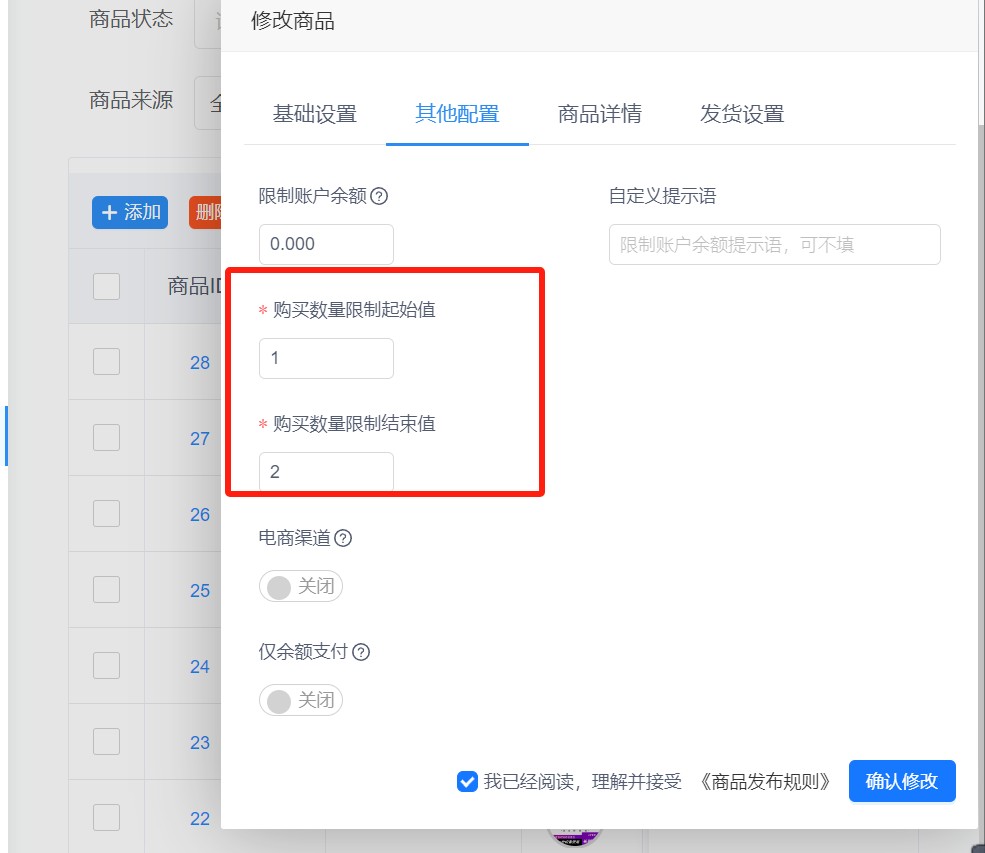Click the 确认修改 confirm button
The width and height of the screenshot is (985, 853).
pos(901,781)
